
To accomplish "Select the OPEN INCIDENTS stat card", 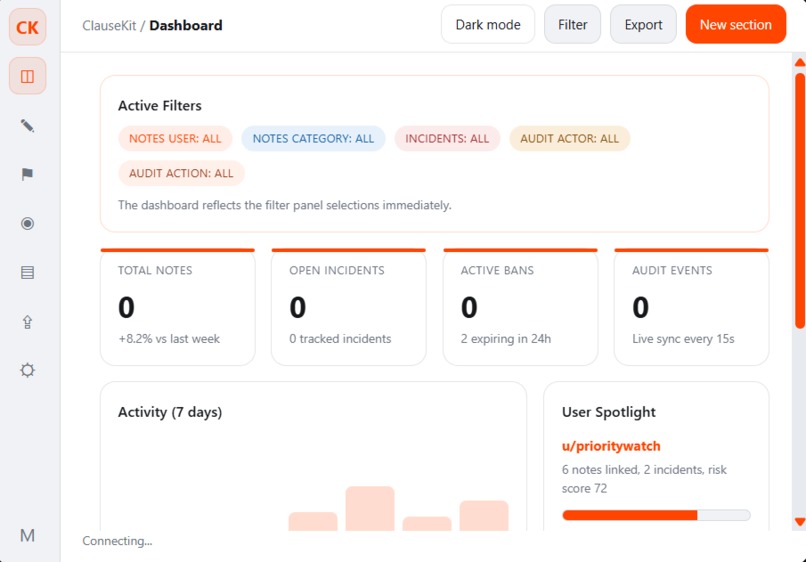I will [x=349, y=307].
